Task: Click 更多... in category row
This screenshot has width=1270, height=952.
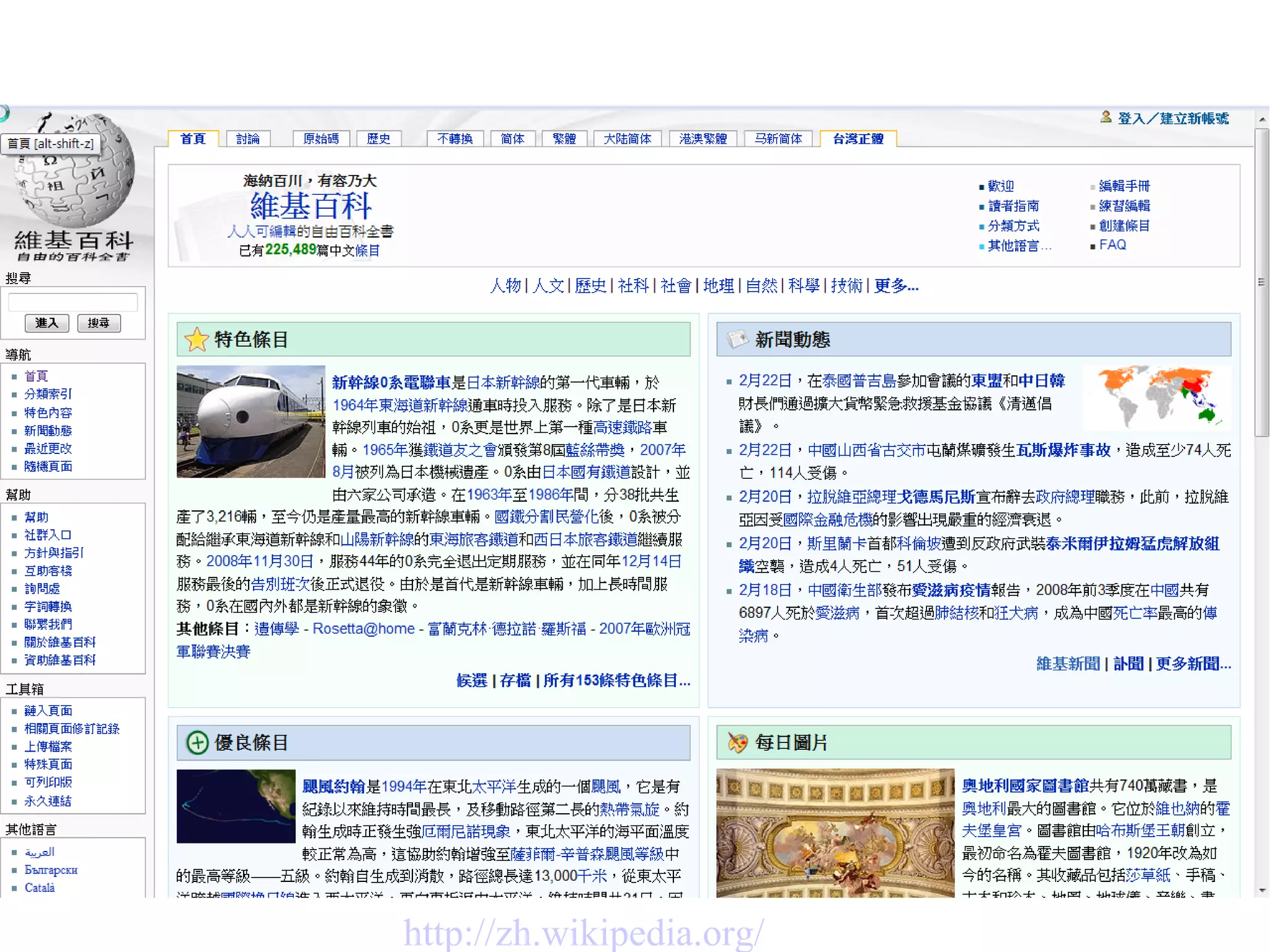Action: 896,286
